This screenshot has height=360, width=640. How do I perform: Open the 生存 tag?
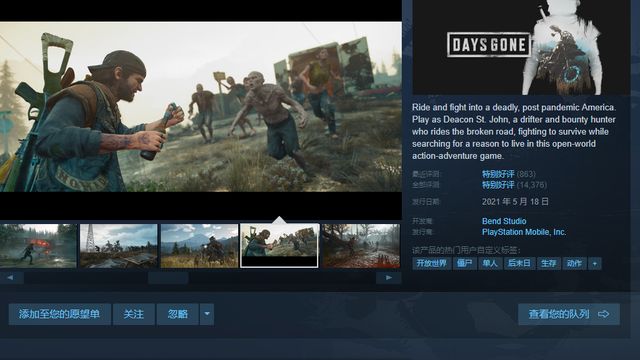point(548,263)
